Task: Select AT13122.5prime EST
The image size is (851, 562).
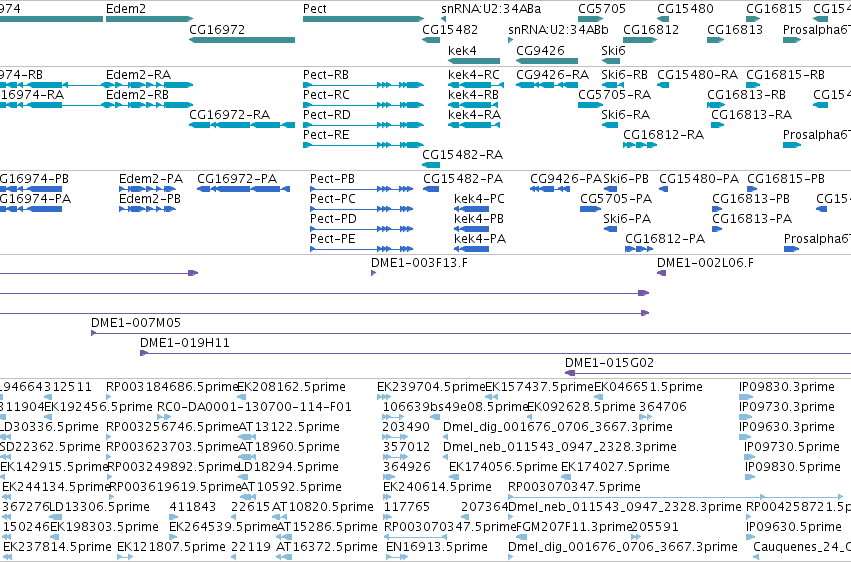Action: click(246, 437)
